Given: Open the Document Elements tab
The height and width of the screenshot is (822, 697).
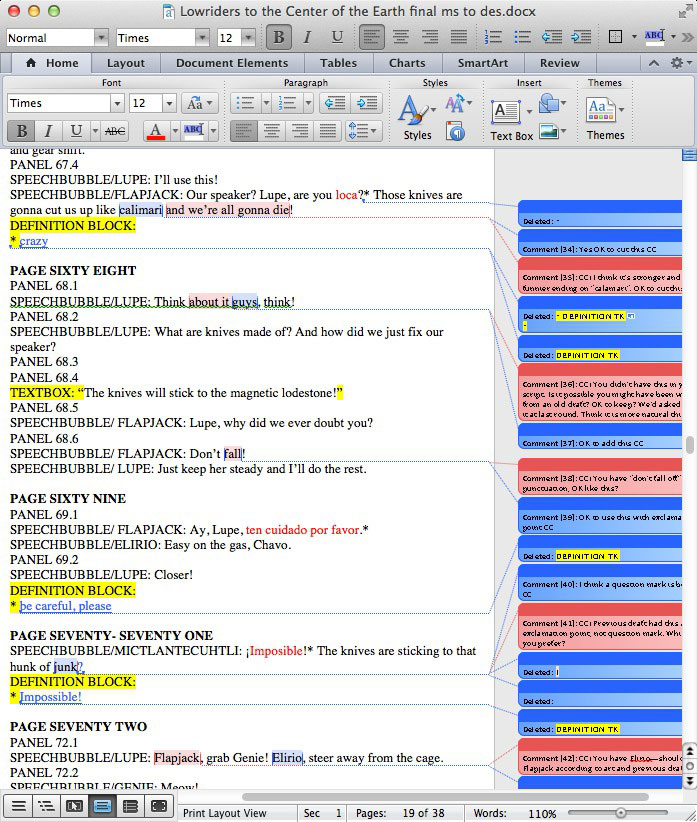Looking at the screenshot, I should [x=232, y=63].
